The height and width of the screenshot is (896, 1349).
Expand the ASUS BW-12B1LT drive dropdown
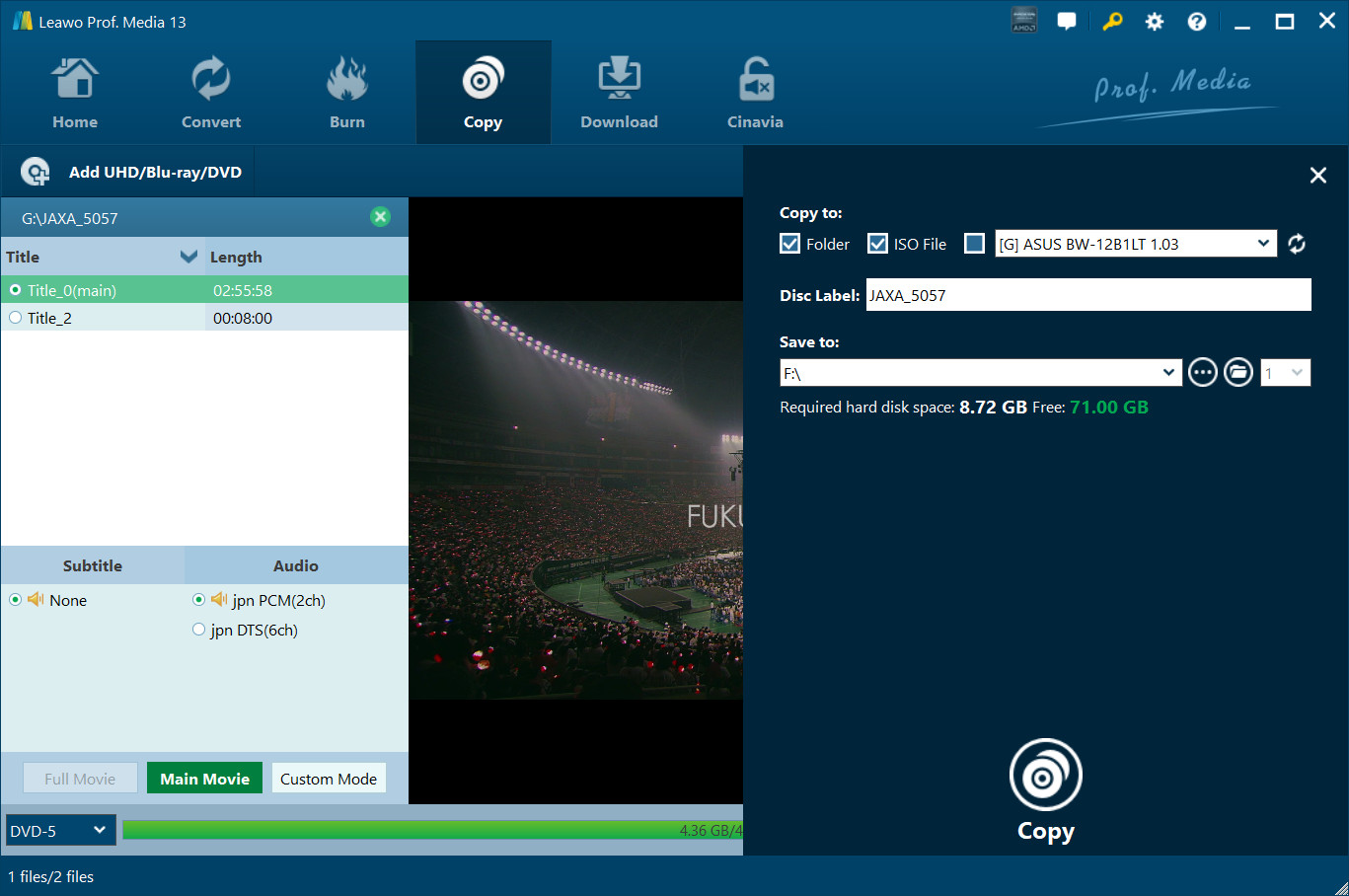coord(1263,244)
